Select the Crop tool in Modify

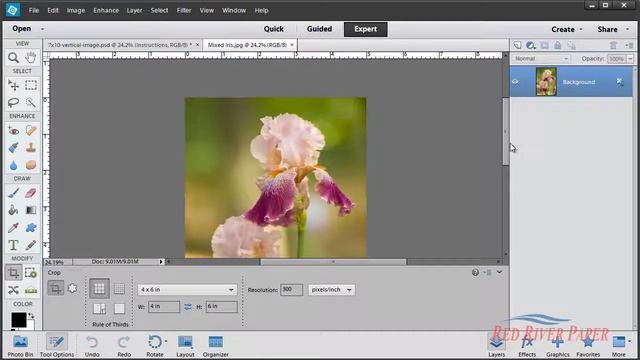13,273
